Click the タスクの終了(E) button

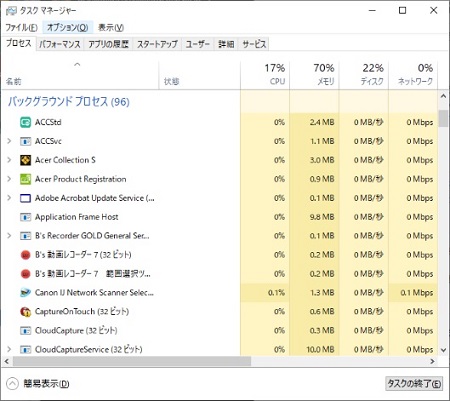click(414, 384)
